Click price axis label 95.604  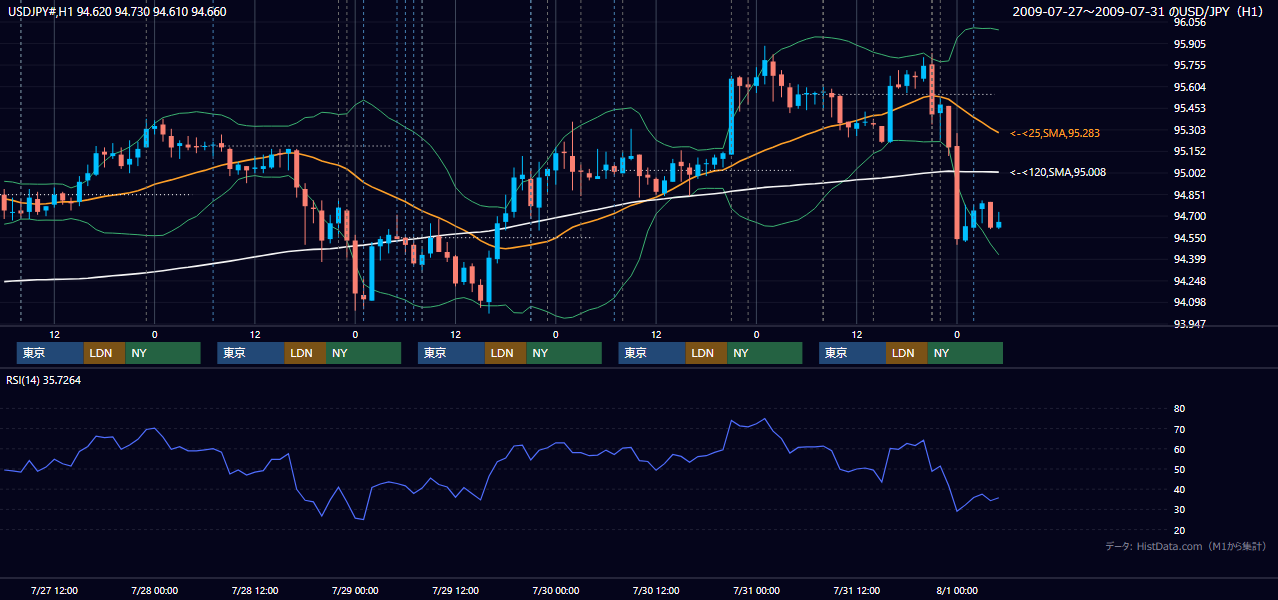pyautogui.click(x=1188, y=87)
